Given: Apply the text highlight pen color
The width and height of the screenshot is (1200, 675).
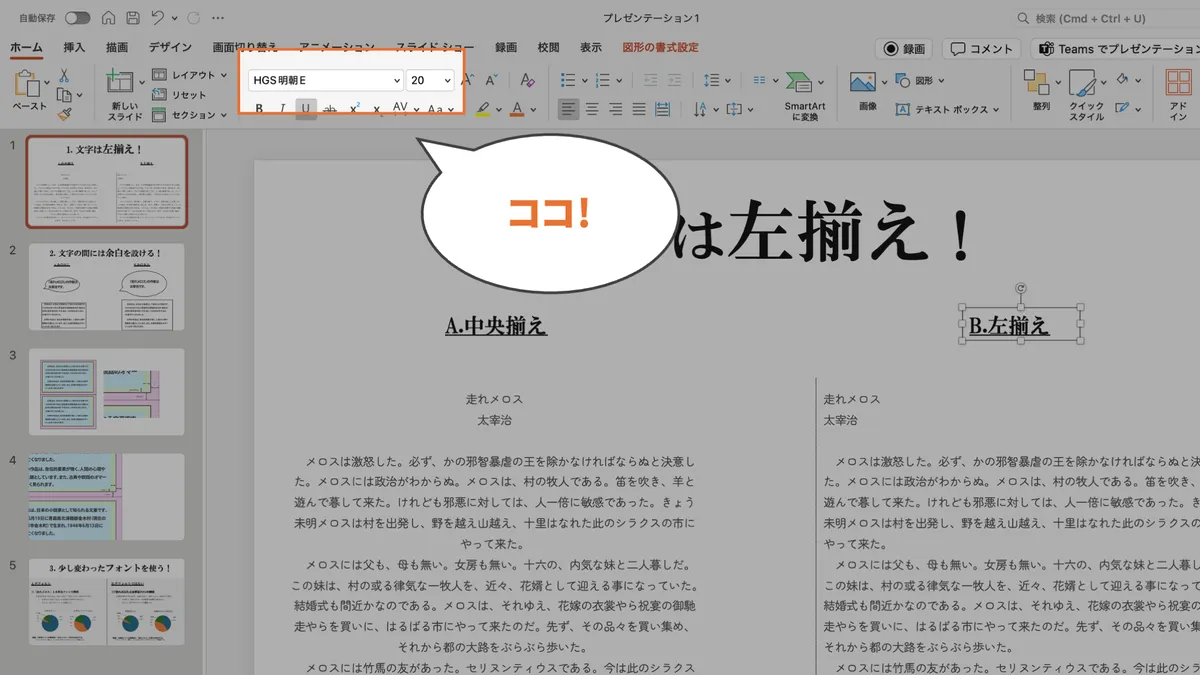Looking at the screenshot, I should click(483, 108).
